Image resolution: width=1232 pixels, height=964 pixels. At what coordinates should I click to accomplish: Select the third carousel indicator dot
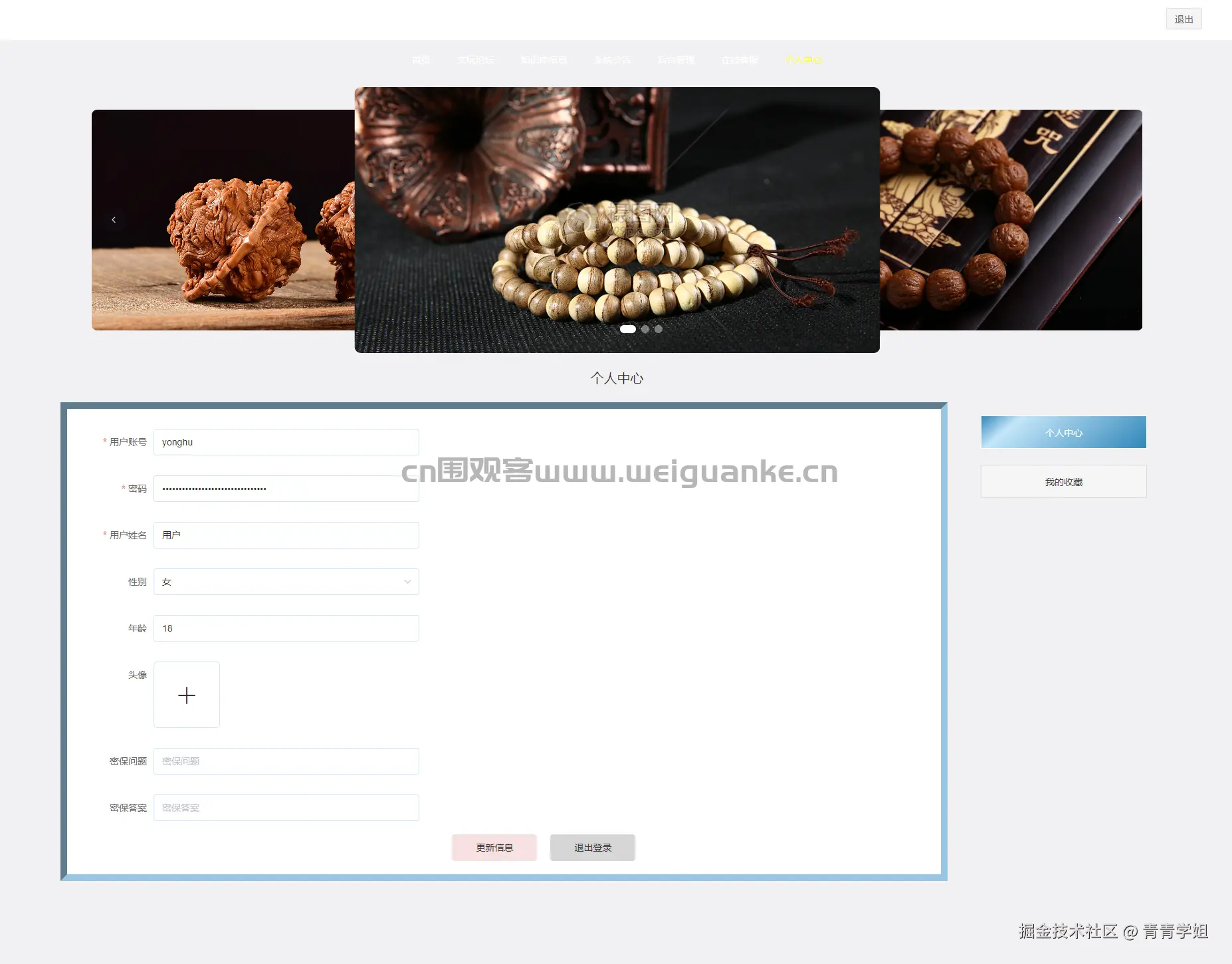658,329
